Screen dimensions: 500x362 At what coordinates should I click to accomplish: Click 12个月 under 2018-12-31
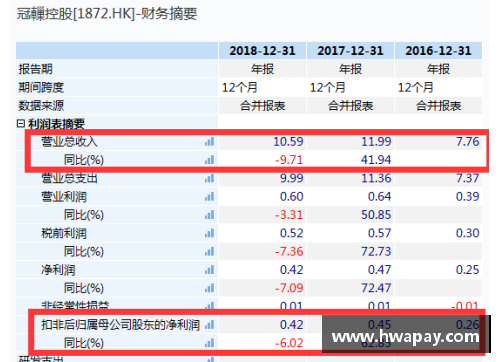[240, 88]
